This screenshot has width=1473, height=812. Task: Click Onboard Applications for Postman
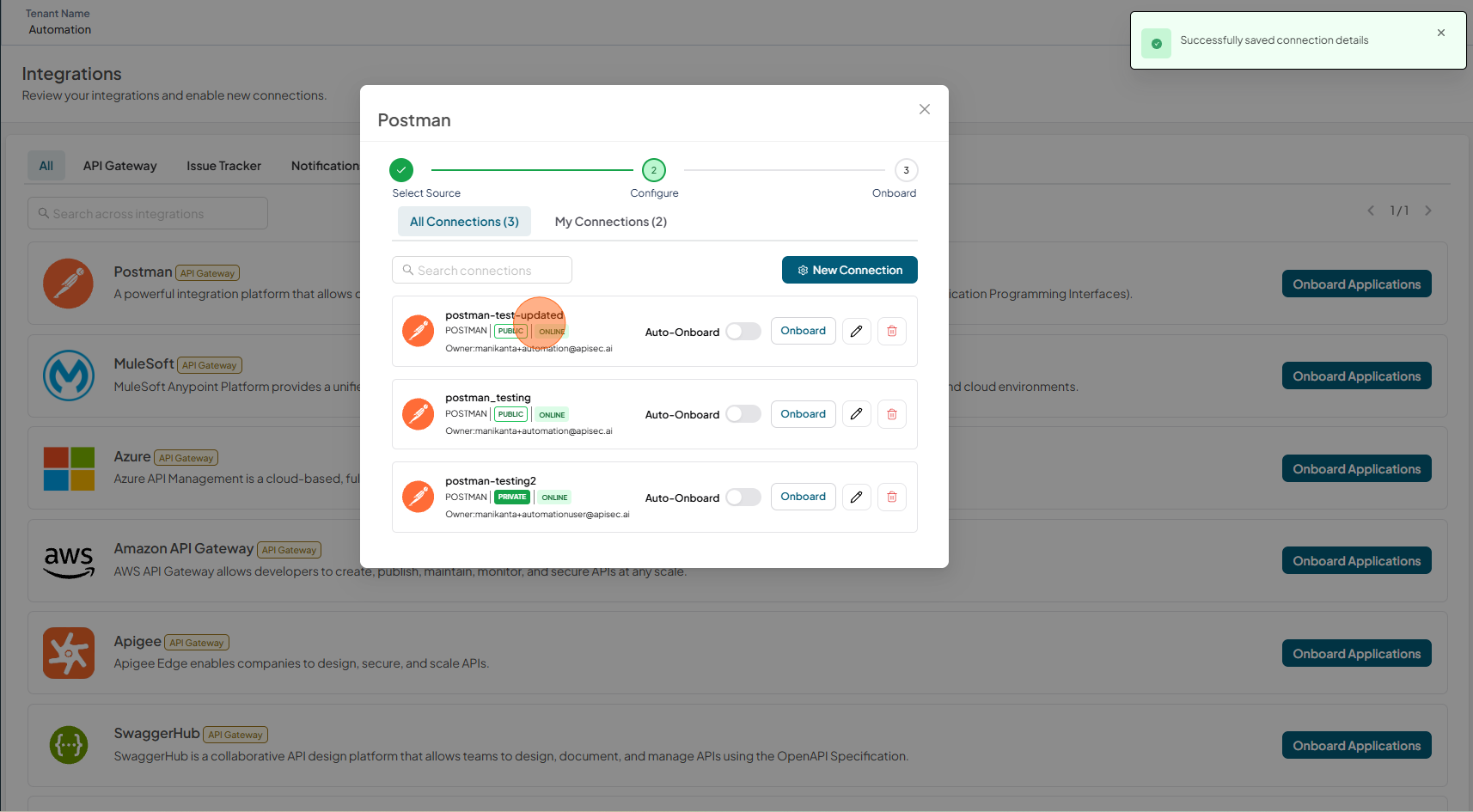click(1357, 284)
